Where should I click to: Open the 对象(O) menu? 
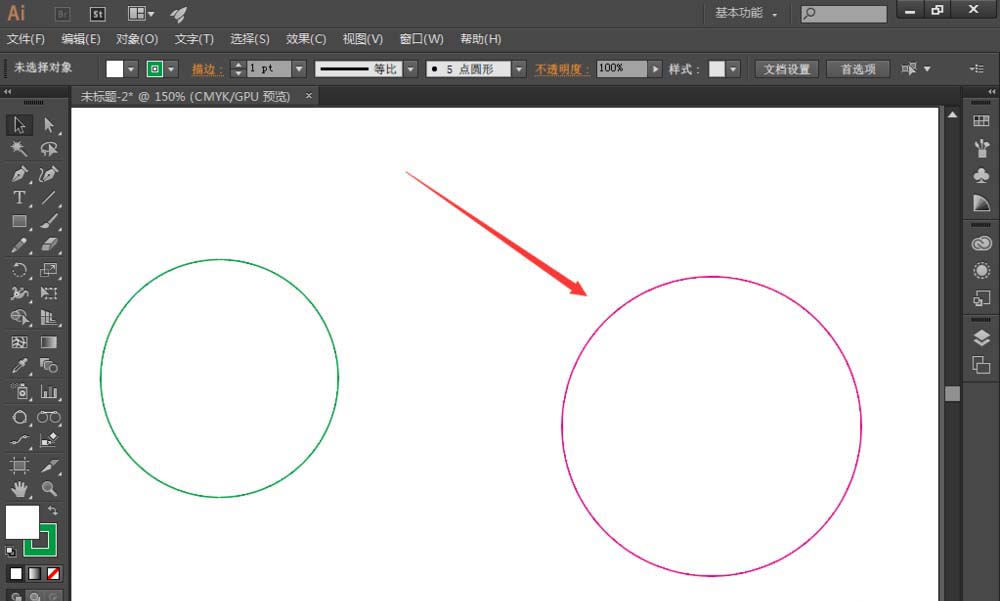tap(136, 39)
